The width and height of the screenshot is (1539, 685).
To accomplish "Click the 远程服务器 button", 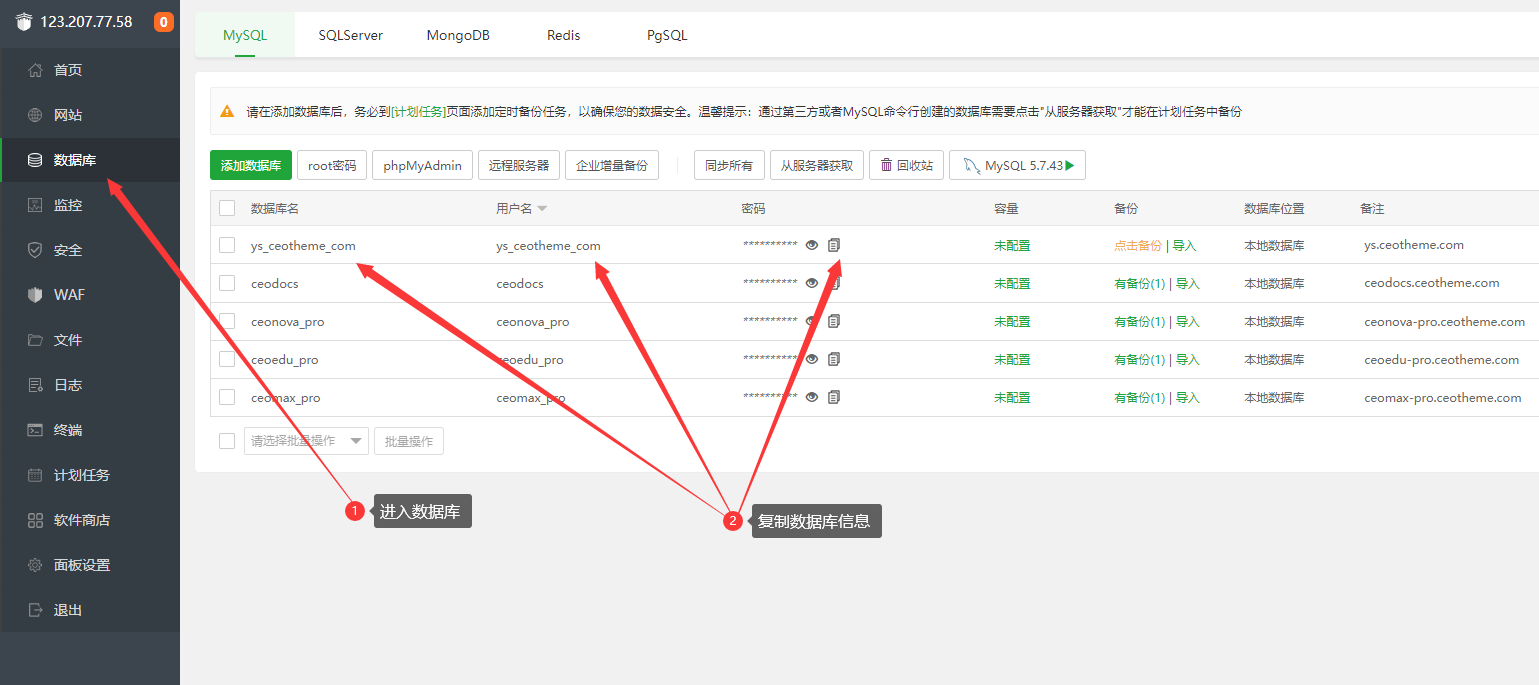I will (x=519, y=165).
